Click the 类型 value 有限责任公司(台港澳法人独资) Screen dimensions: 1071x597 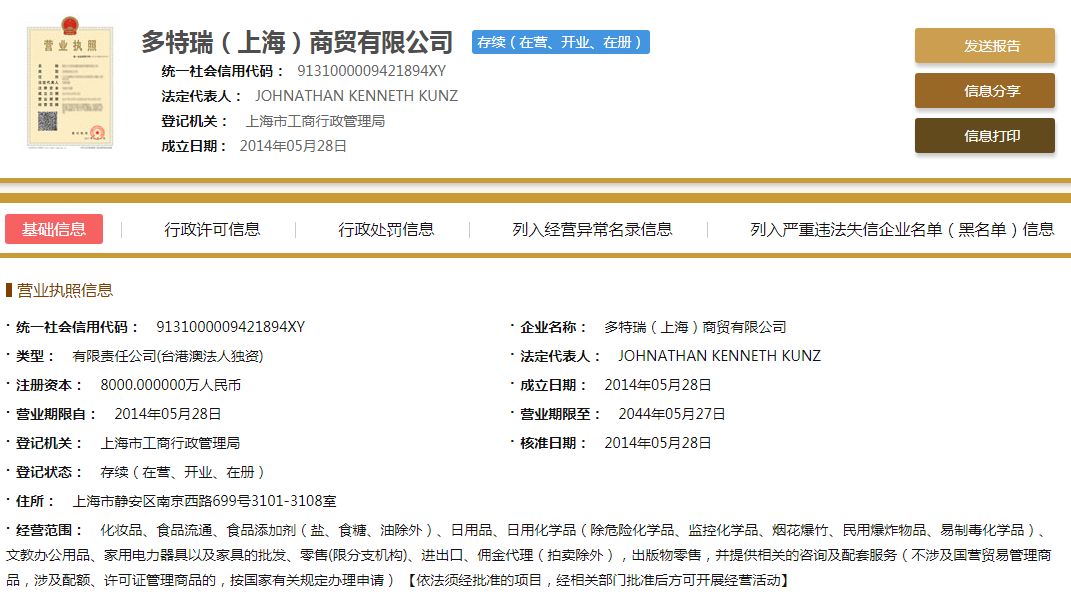coord(167,356)
